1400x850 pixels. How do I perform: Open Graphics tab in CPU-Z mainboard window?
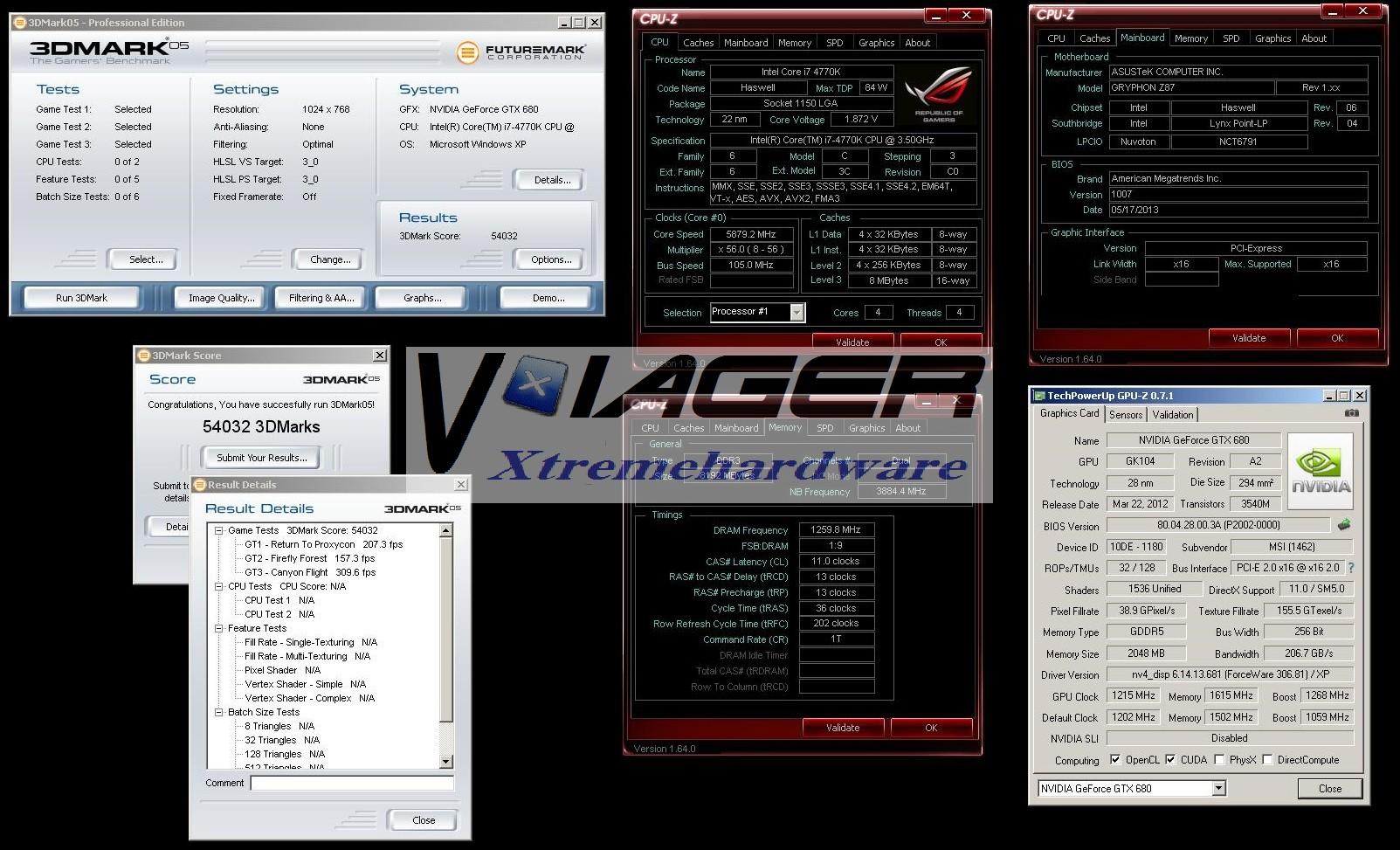[1272, 38]
